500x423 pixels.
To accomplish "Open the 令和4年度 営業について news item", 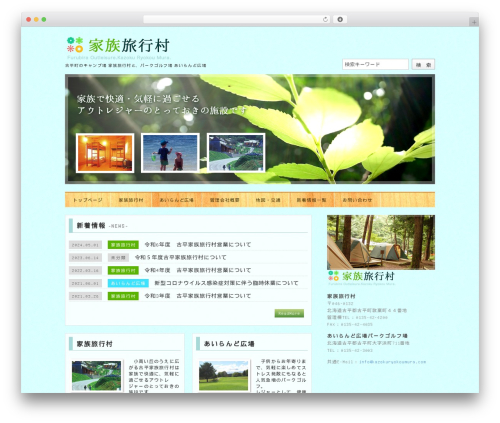I will pos(198,270).
